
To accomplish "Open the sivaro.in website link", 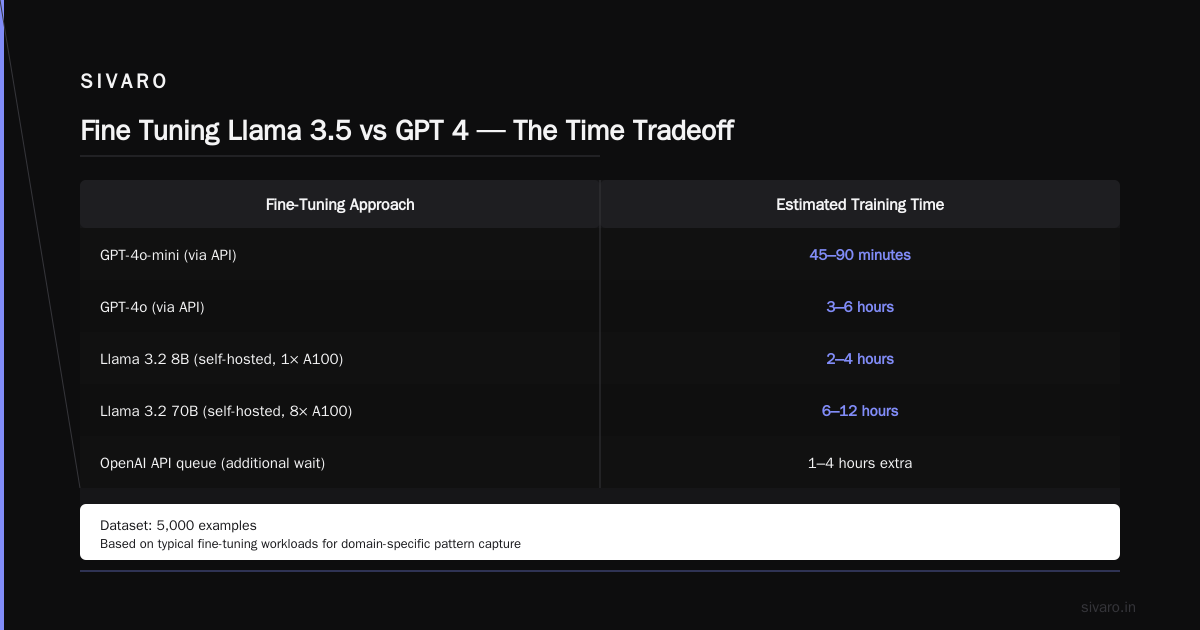I will [x=1109, y=607].
